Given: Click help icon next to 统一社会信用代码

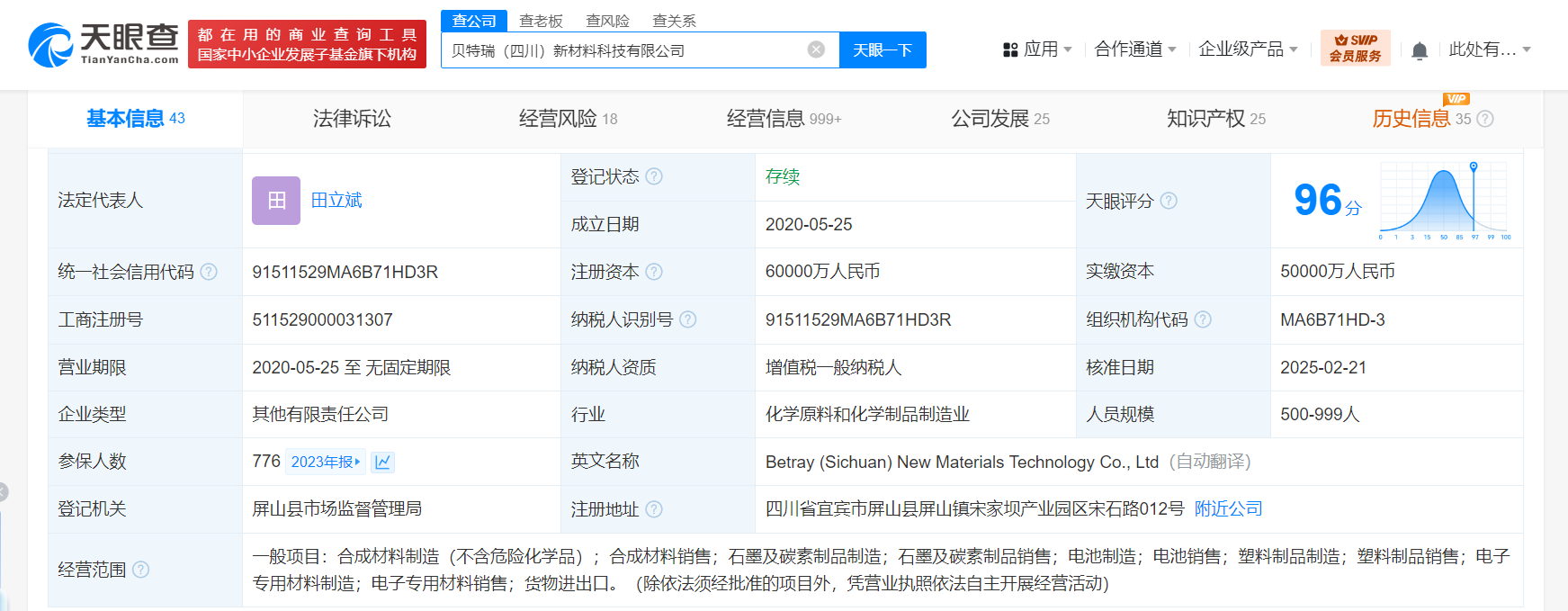Looking at the screenshot, I should (209, 272).
